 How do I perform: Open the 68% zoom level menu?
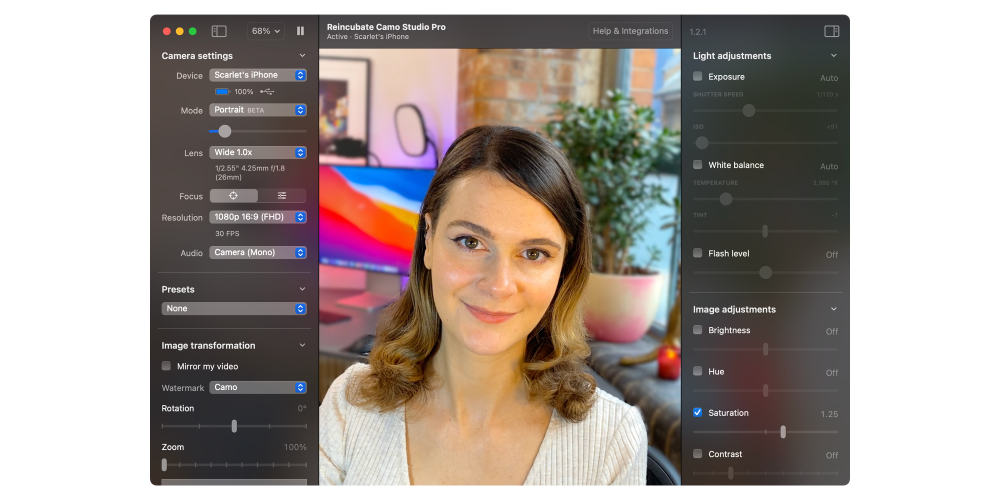click(265, 31)
